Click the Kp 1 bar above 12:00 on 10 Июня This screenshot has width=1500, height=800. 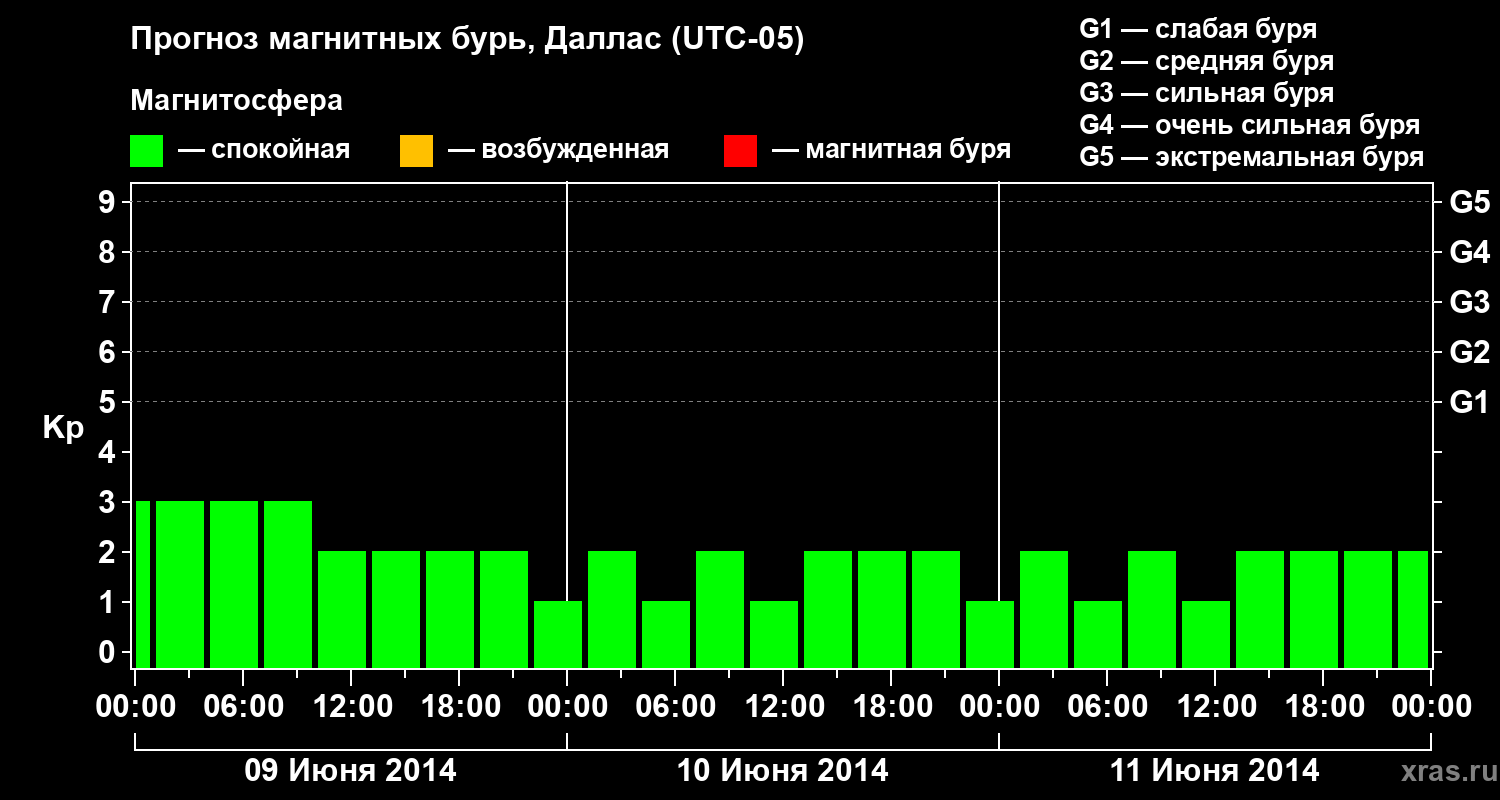[774, 634]
